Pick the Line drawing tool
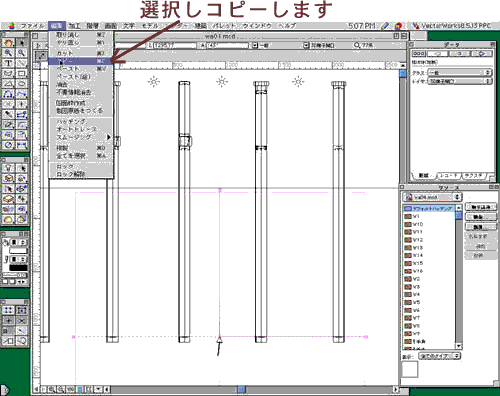The height and width of the screenshot is (396, 500). [21, 63]
